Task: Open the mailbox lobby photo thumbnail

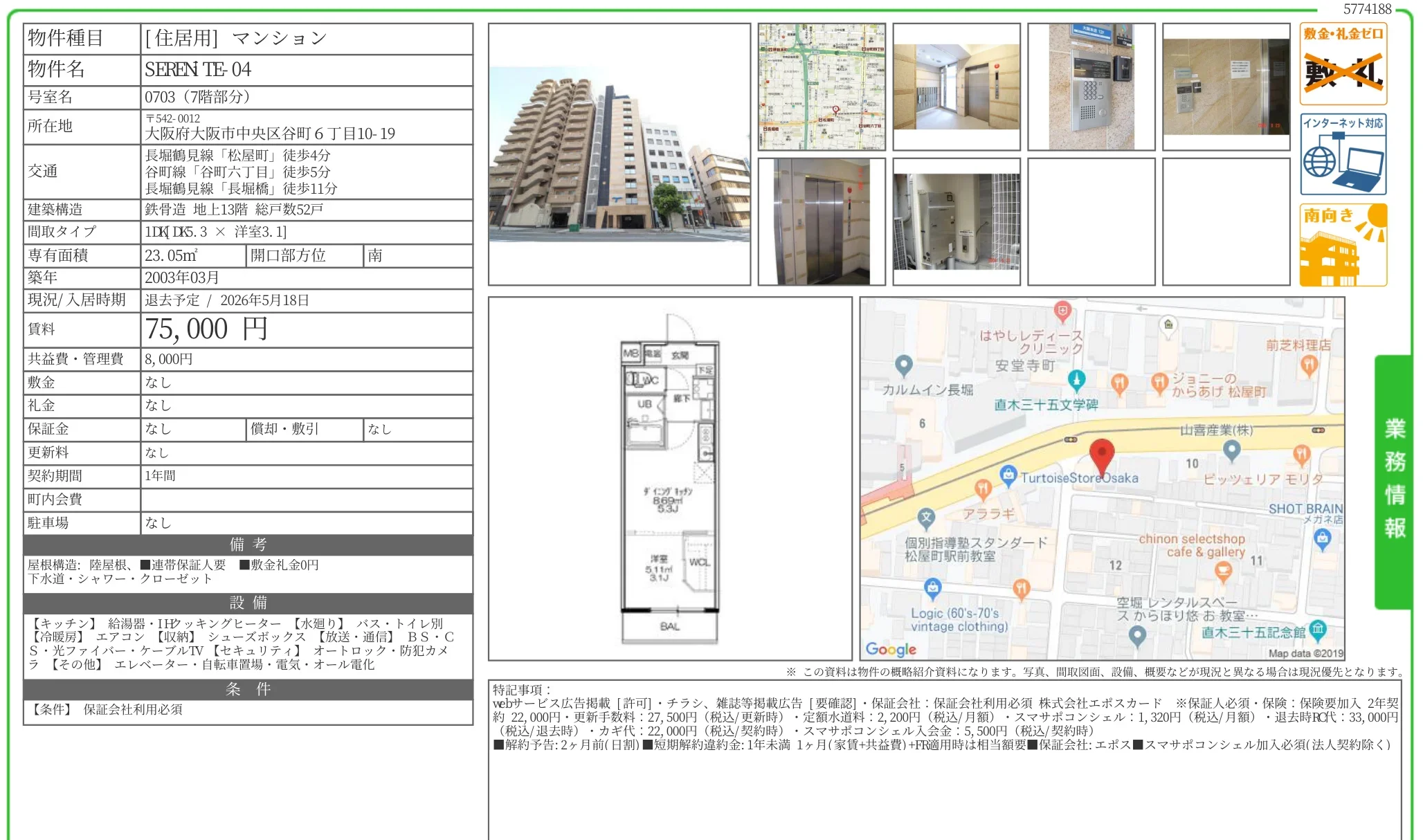Action: point(956,86)
